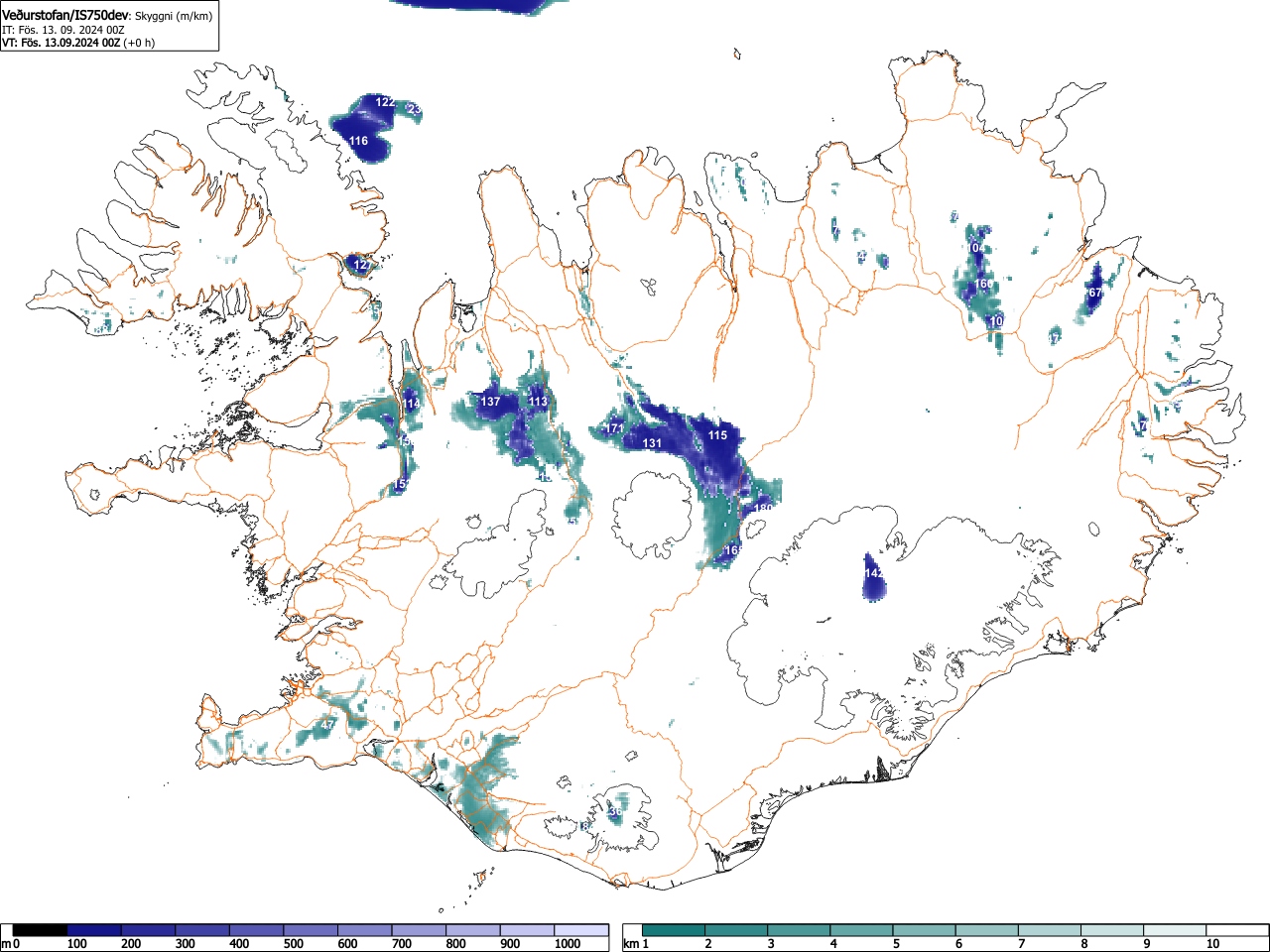1270x952 pixels.
Task: Click the 122 visibility value offshore north
Action: point(385,102)
